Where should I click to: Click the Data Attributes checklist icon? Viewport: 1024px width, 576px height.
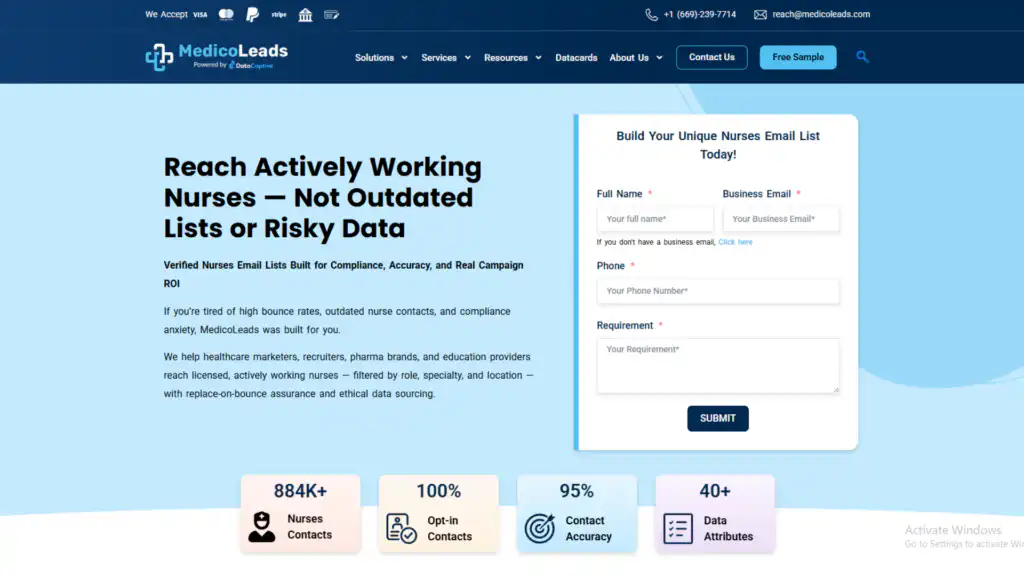678,528
